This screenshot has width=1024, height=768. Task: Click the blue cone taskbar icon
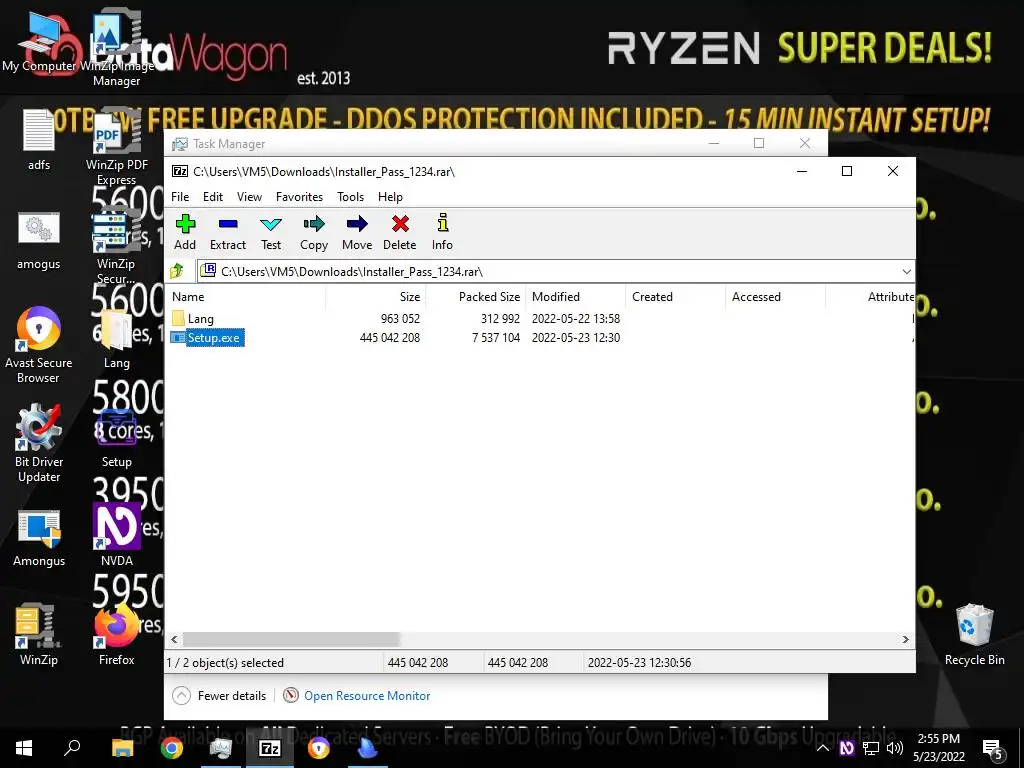[x=368, y=748]
